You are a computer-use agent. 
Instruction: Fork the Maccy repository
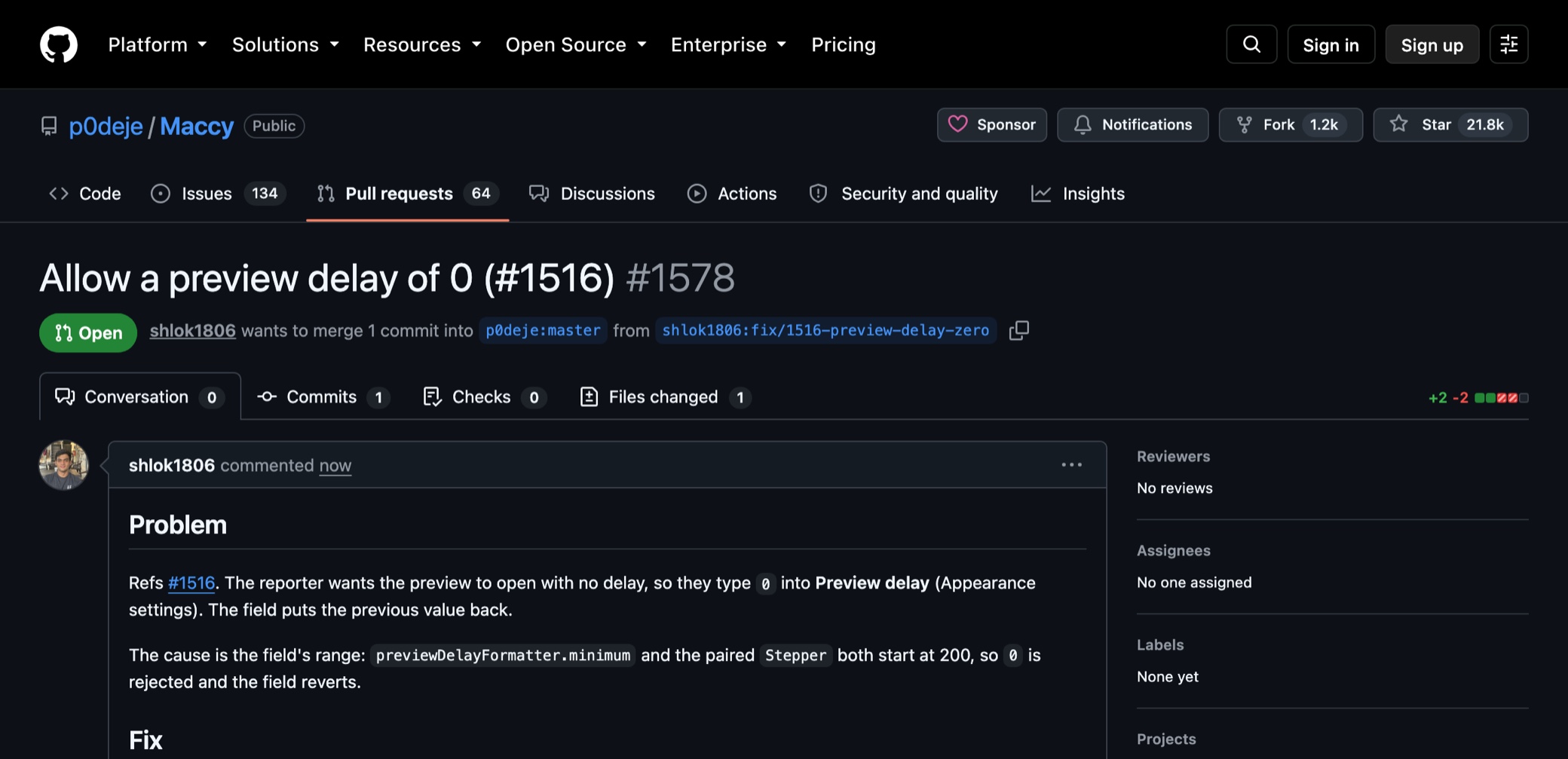(x=1291, y=124)
